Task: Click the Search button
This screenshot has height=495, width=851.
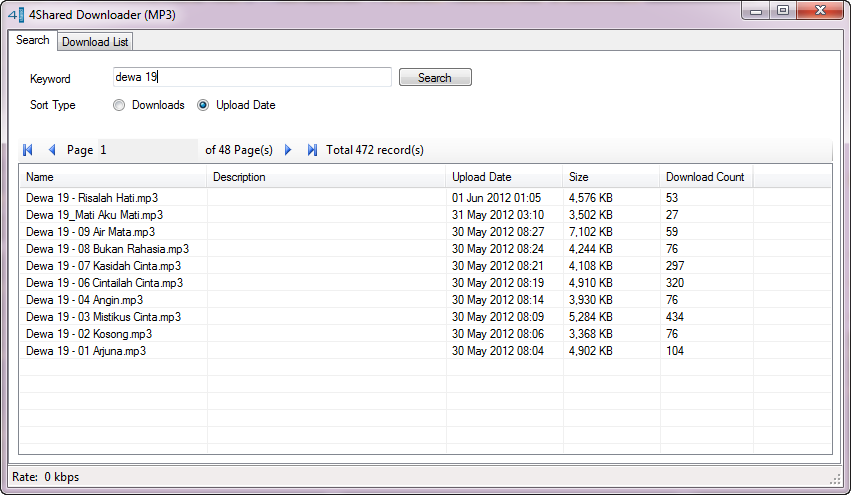Action: click(435, 78)
